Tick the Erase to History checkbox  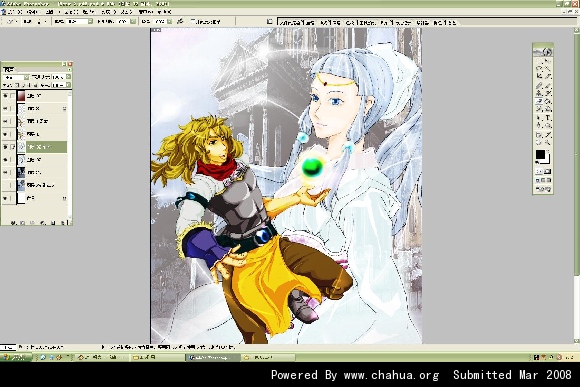click(193, 21)
